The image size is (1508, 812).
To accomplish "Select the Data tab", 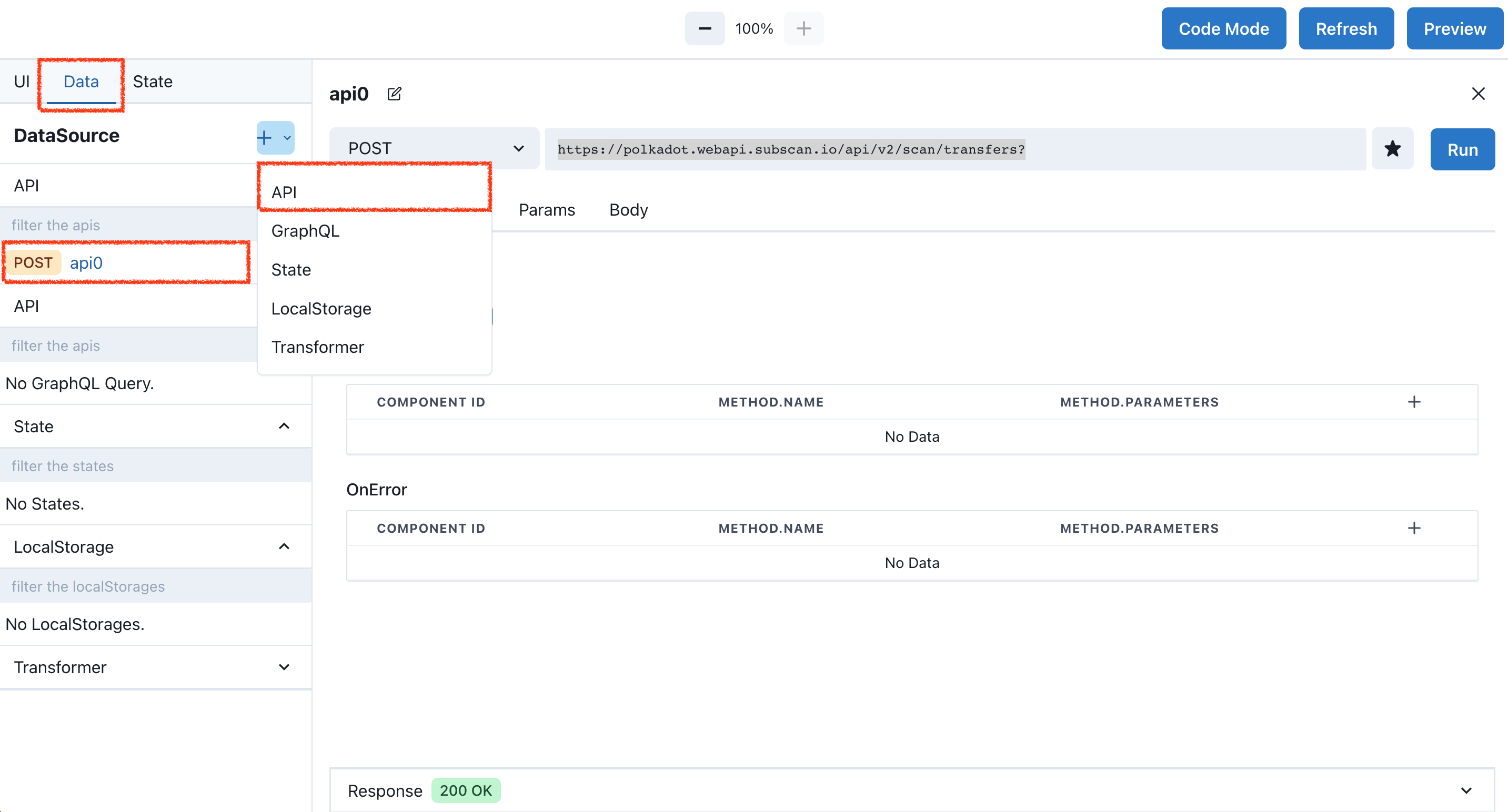I will pos(81,82).
